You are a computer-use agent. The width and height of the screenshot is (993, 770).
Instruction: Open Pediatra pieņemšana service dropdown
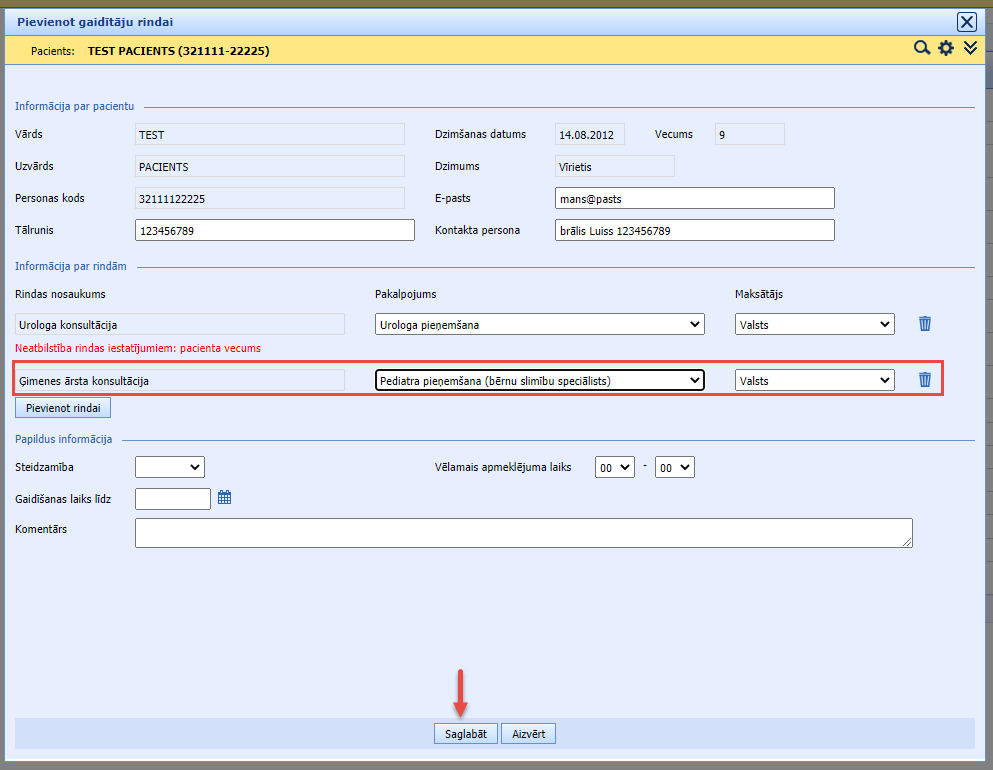click(539, 380)
